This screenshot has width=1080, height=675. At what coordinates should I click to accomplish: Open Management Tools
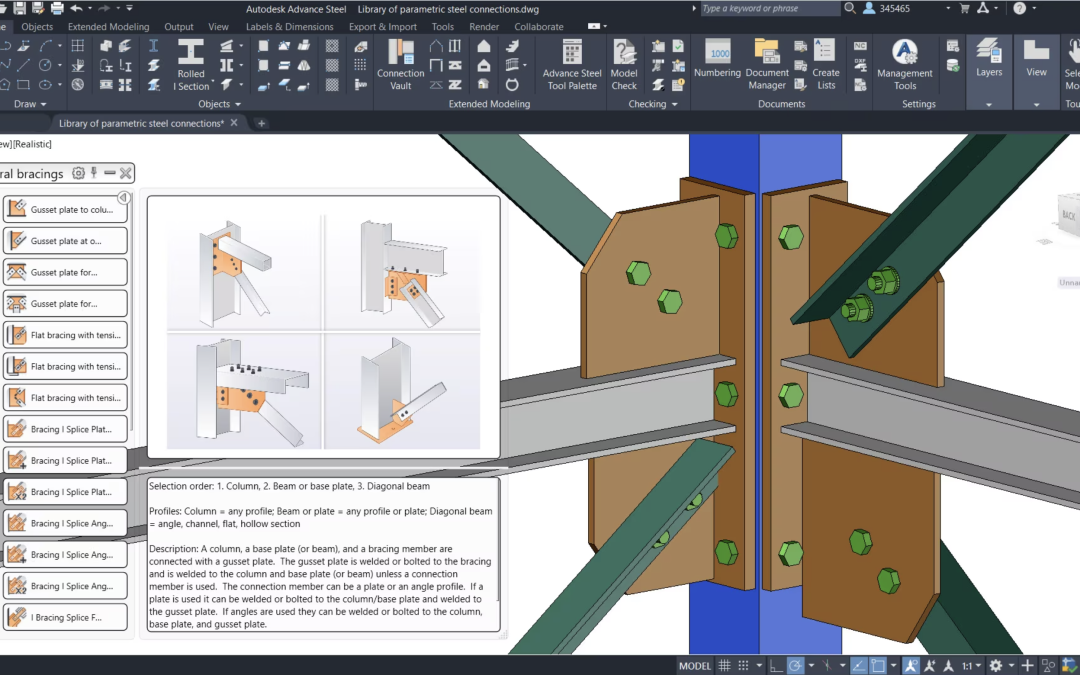904,65
